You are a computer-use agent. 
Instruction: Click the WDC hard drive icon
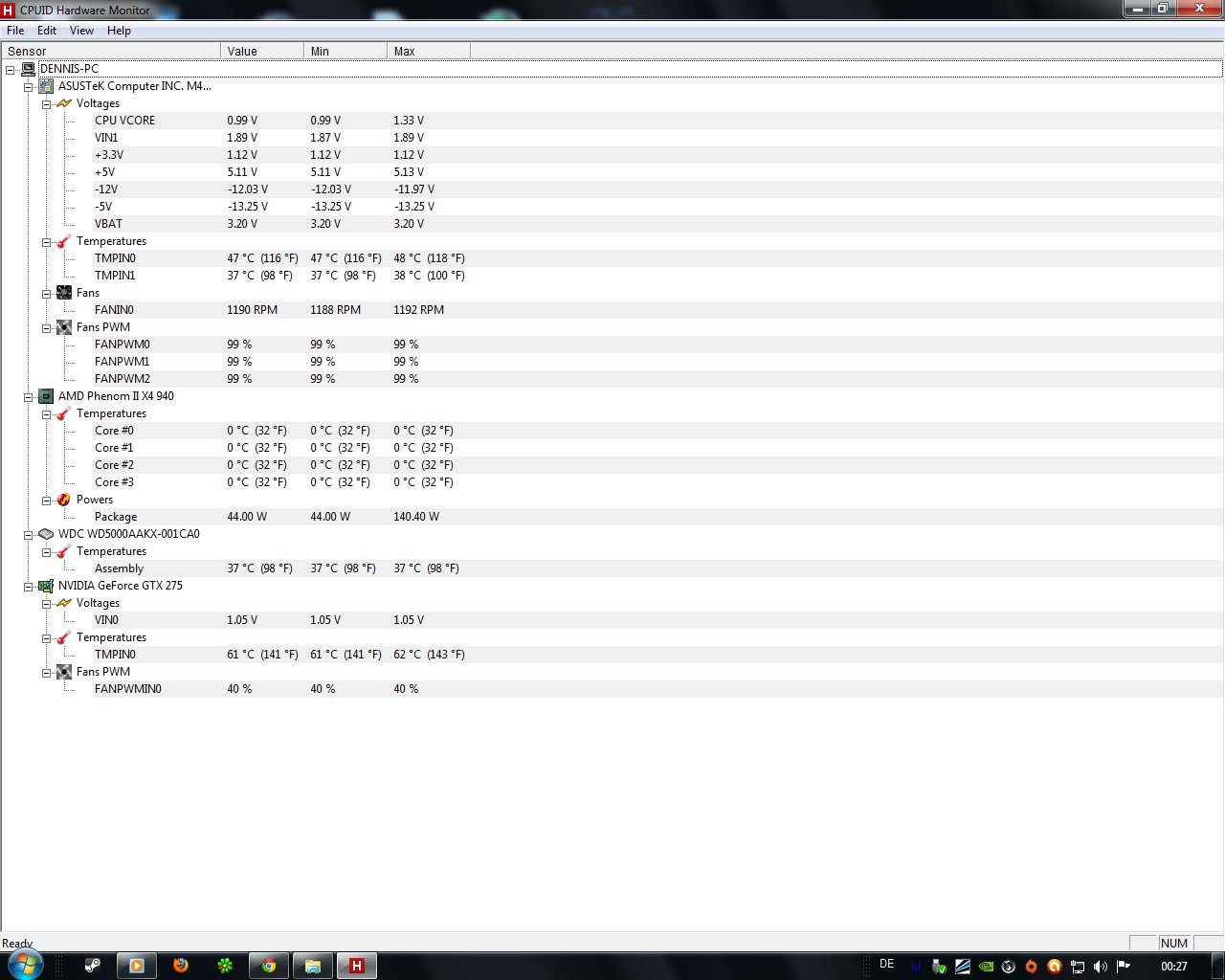(x=45, y=534)
